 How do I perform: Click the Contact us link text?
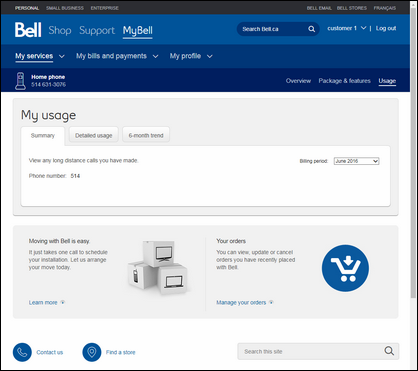point(50,352)
